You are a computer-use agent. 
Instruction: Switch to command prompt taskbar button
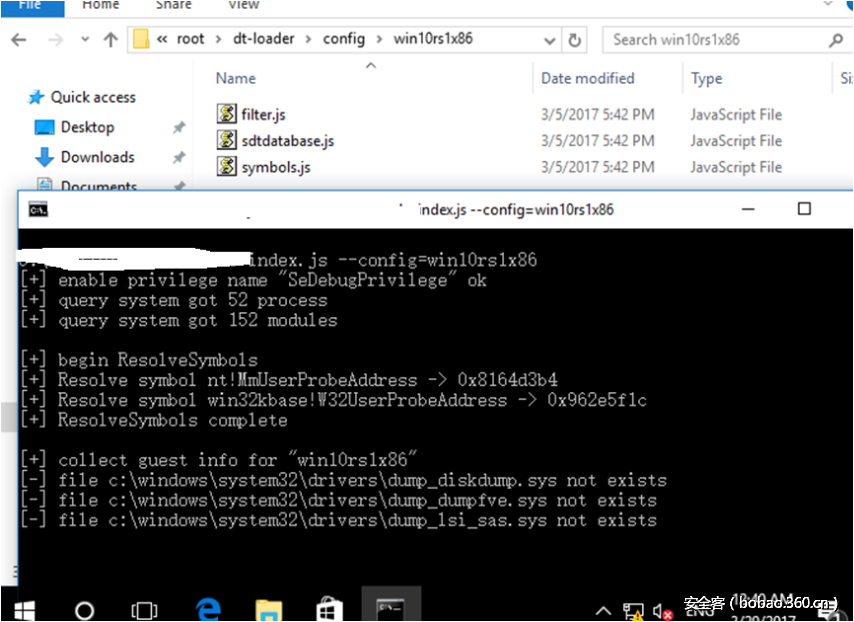(391, 605)
